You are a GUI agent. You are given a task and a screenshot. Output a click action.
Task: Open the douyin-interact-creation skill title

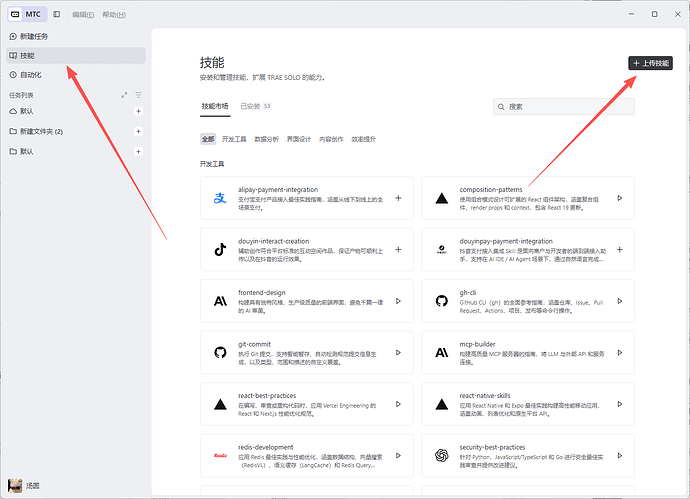point(274,241)
